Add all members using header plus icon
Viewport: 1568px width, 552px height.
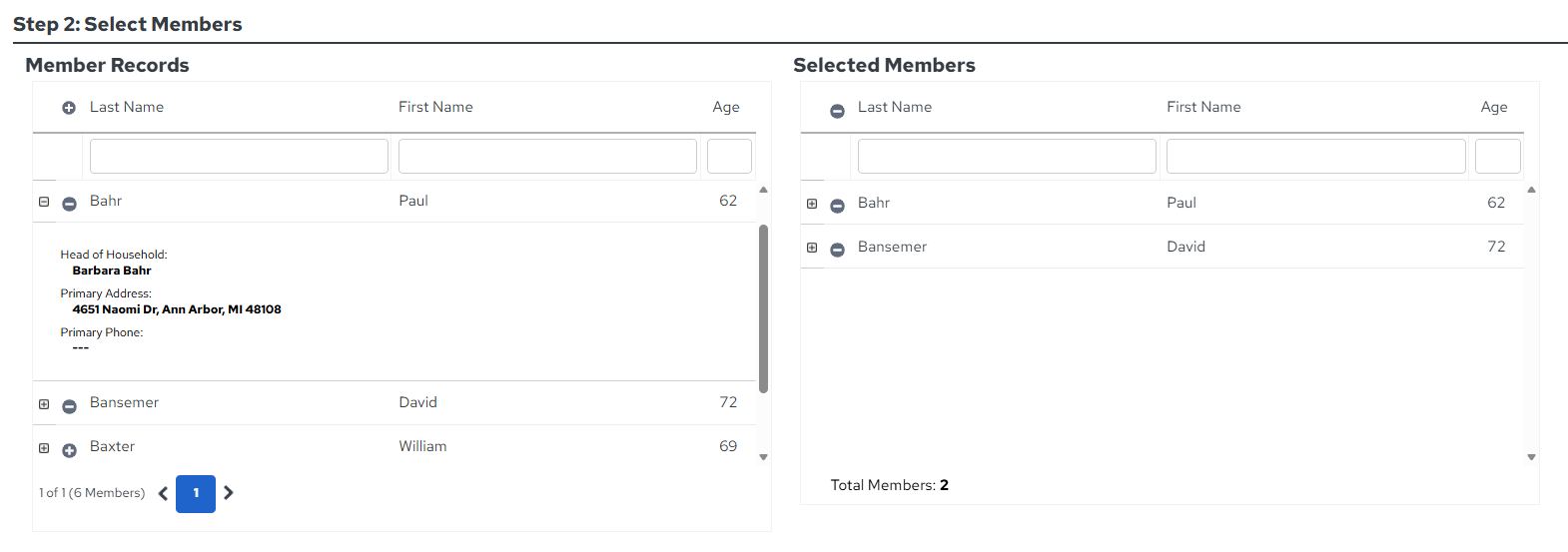pyautogui.click(x=69, y=108)
